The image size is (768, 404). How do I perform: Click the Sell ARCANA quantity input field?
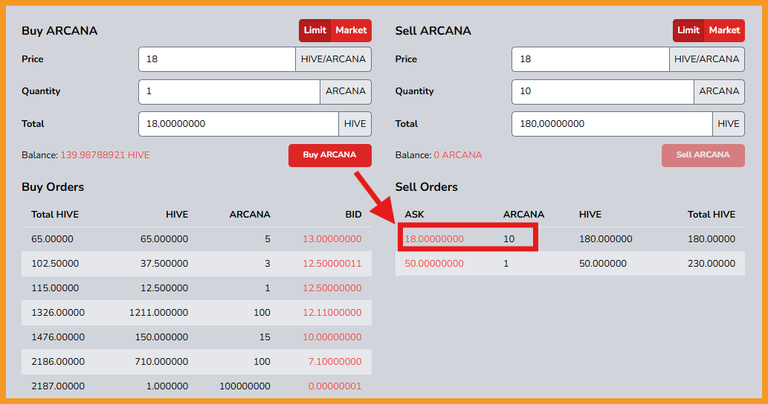(602, 92)
